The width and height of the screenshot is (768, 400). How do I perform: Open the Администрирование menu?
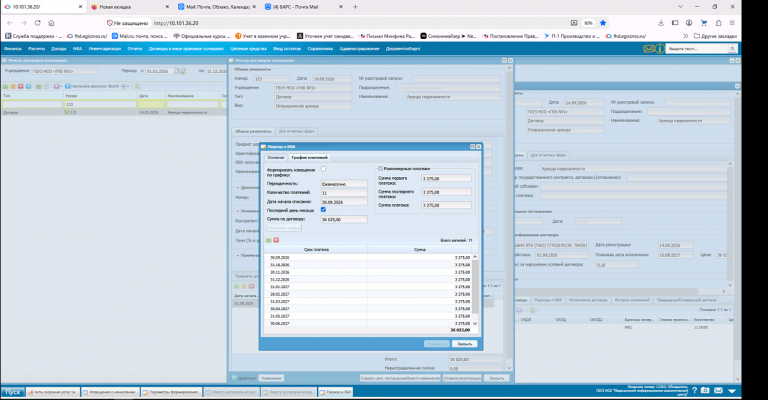pos(360,48)
